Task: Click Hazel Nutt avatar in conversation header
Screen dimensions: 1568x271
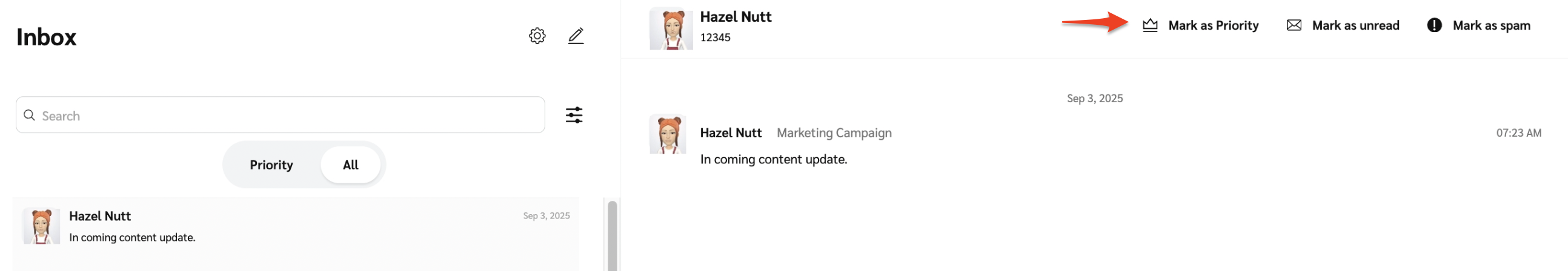Action: pos(671,28)
